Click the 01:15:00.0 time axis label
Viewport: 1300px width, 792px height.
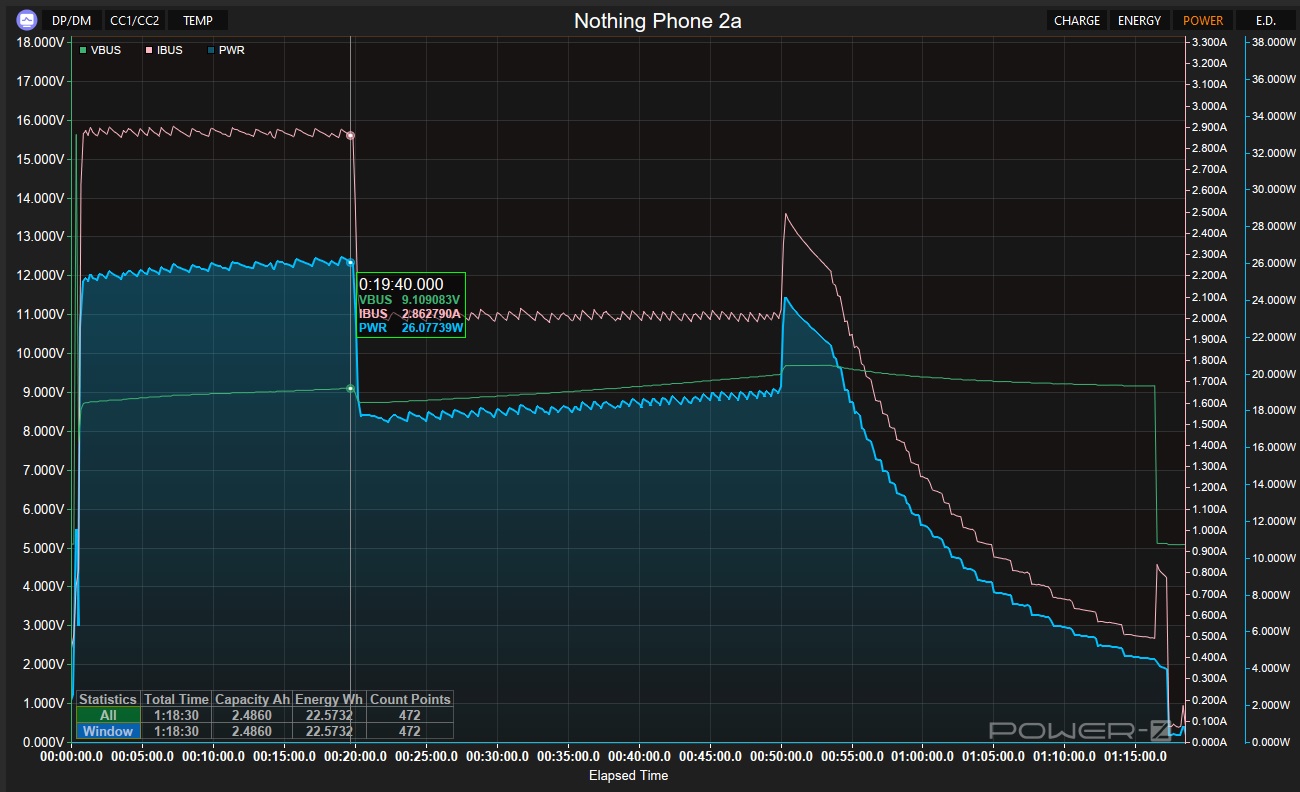click(x=1136, y=757)
